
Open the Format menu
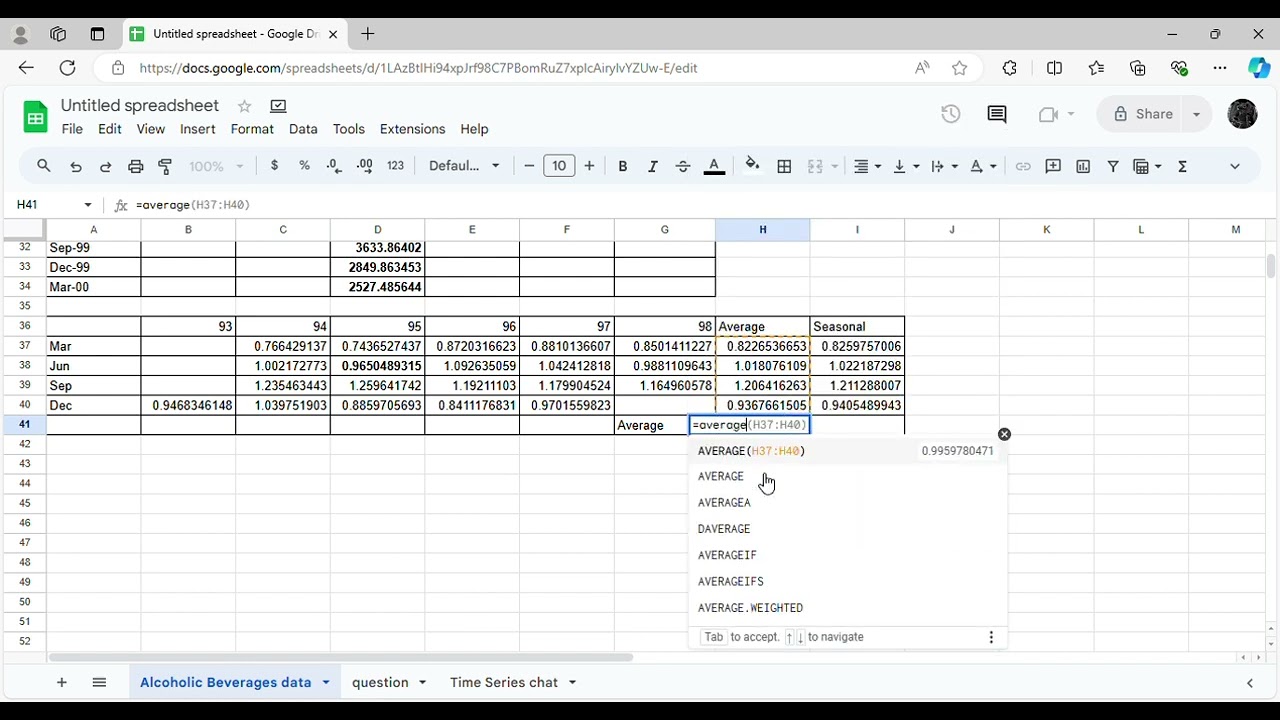pos(252,129)
